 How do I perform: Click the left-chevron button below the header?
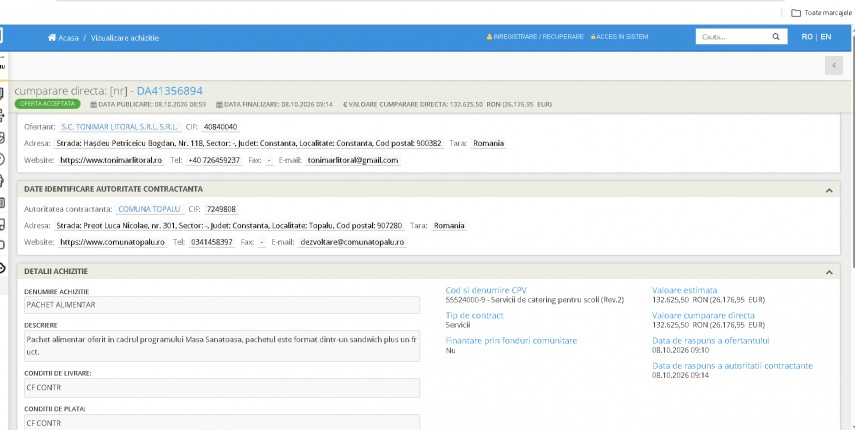[x=833, y=65]
